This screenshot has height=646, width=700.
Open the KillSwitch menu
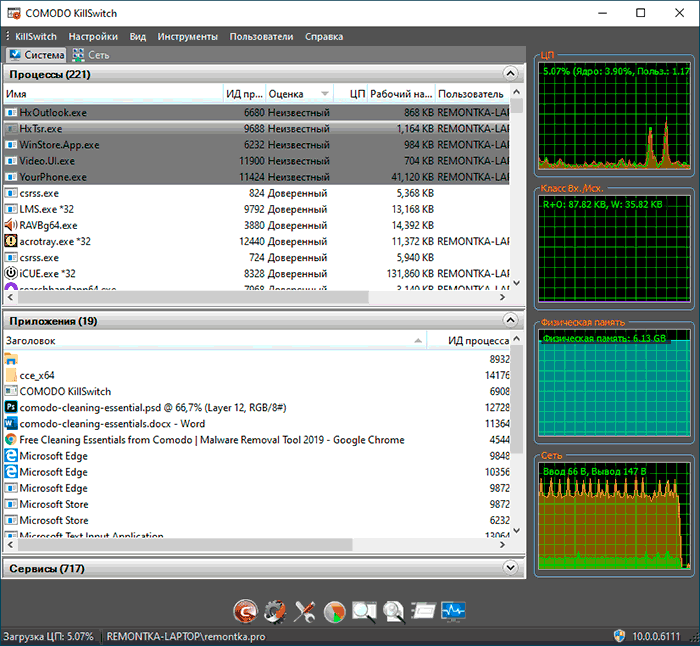[x=36, y=37]
